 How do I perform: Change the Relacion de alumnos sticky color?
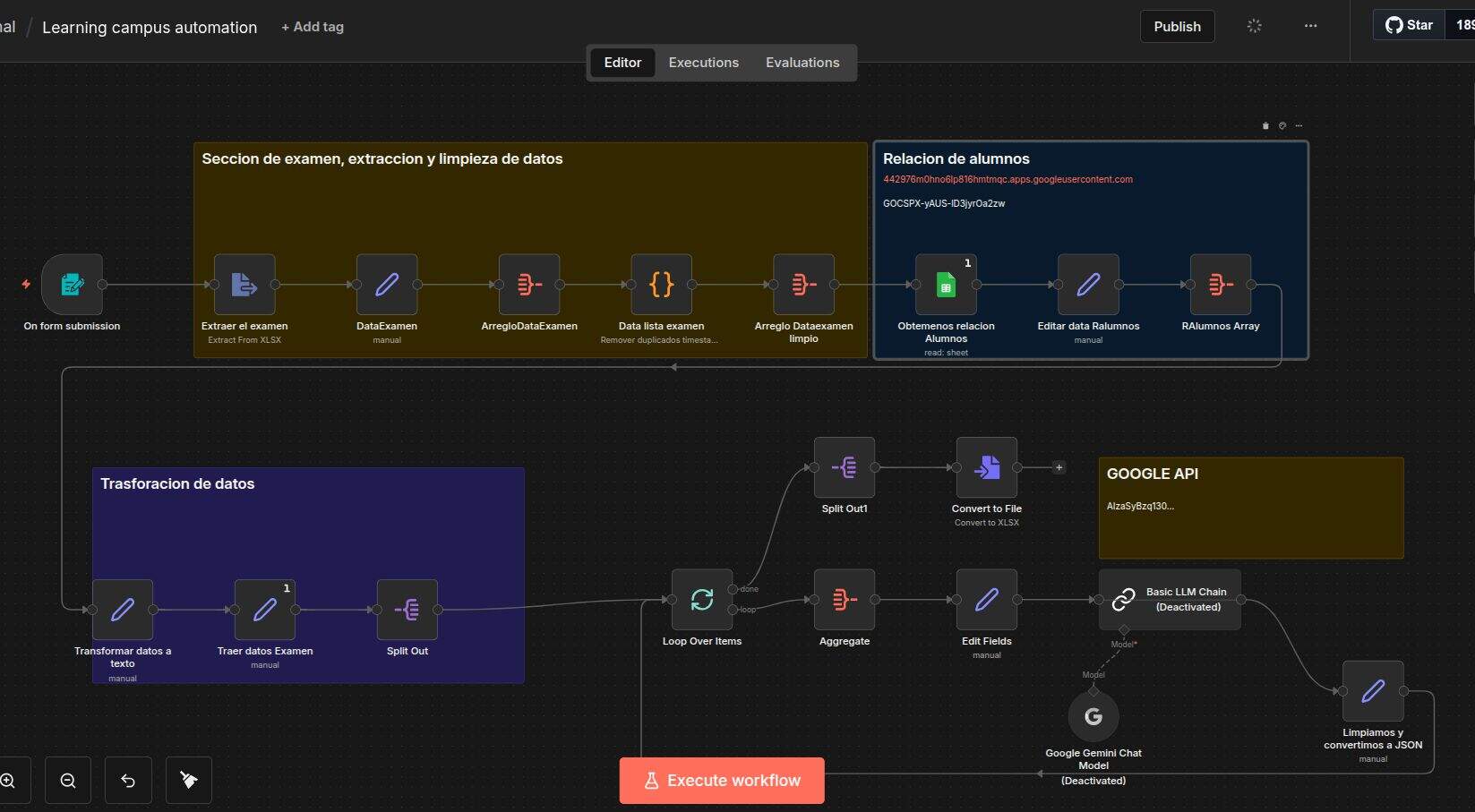1282,125
